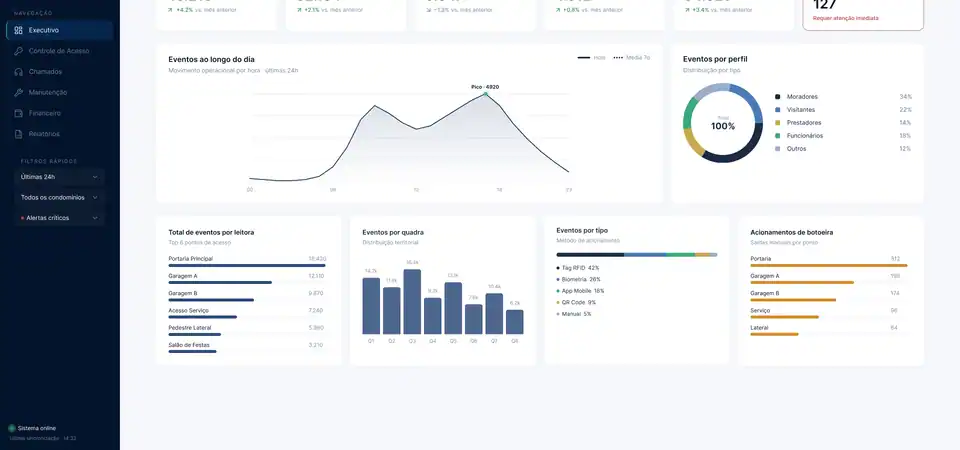This screenshot has width=960, height=450.
Task: Click the '+4.2% vs. mês anterior' indicator
Action: pyautogui.click(x=202, y=10)
